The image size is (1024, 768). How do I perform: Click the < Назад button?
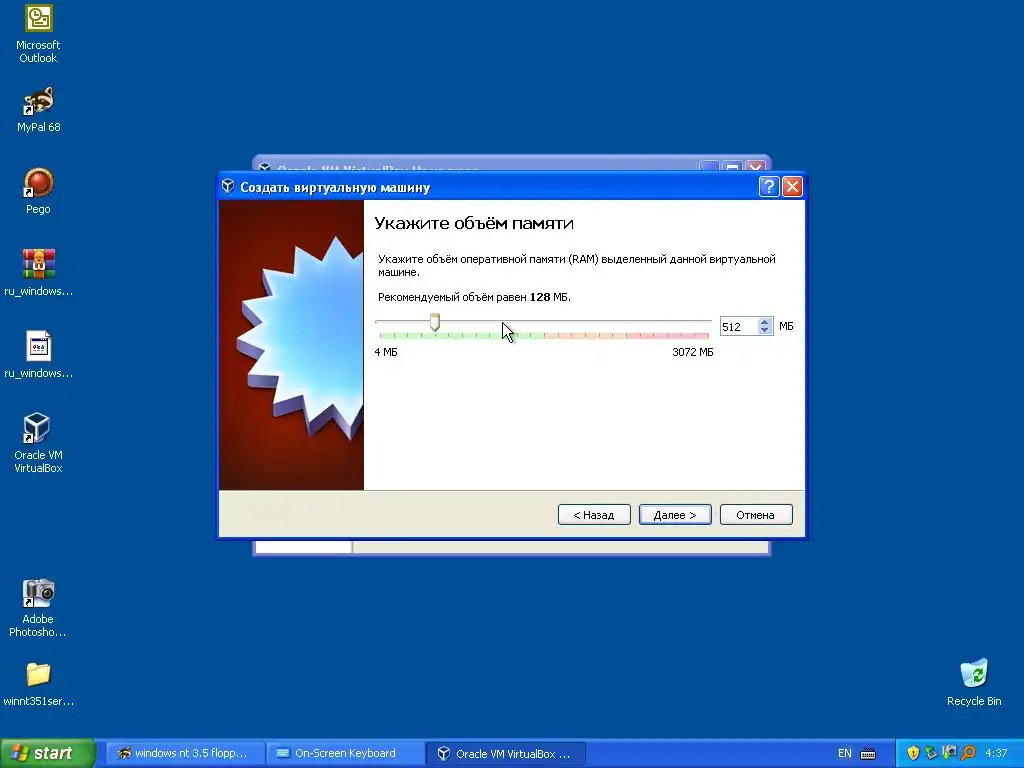(594, 515)
